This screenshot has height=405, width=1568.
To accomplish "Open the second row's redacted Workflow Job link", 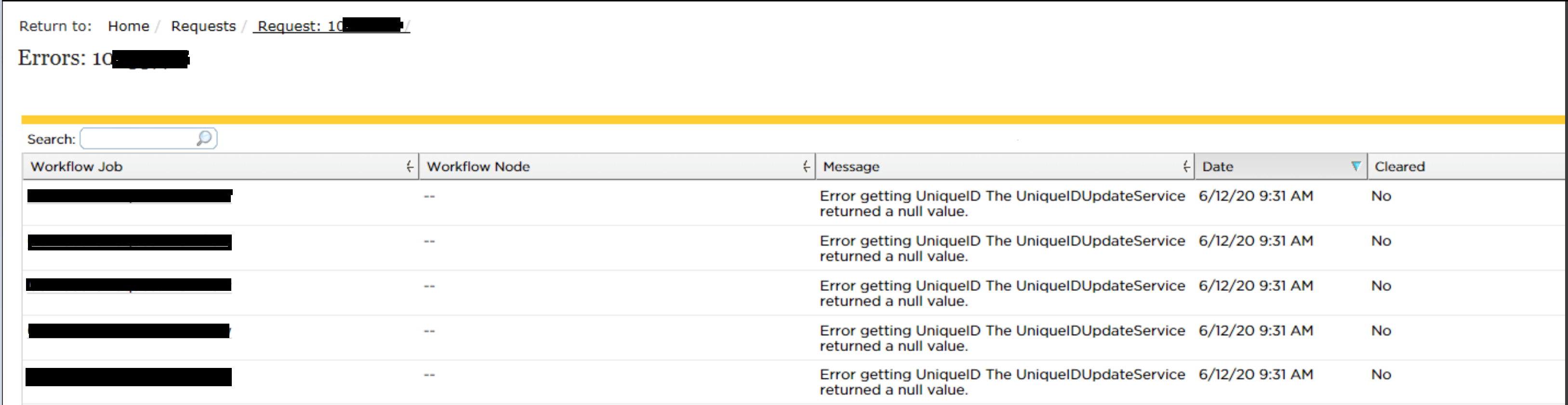I will [x=130, y=242].
